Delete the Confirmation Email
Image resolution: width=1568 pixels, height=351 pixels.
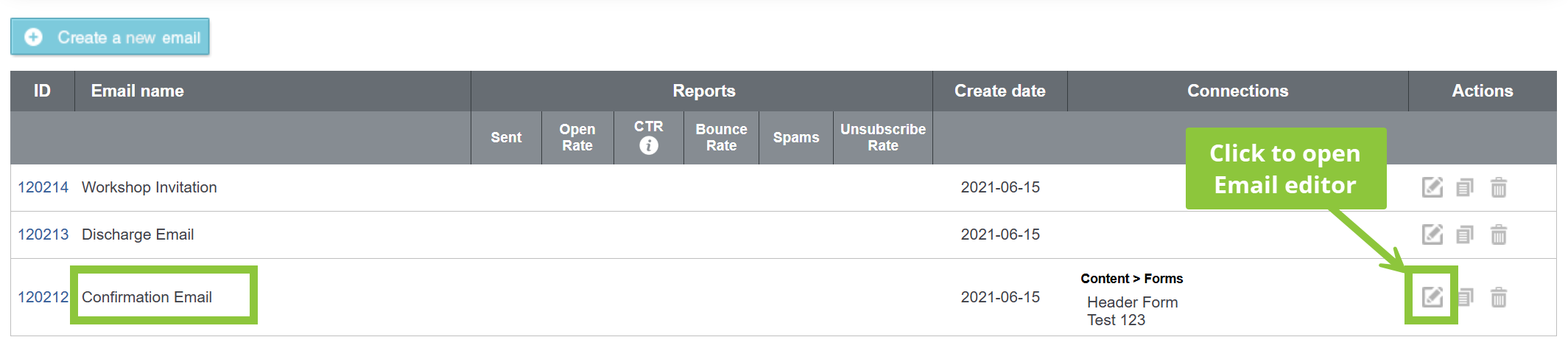tap(1498, 297)
